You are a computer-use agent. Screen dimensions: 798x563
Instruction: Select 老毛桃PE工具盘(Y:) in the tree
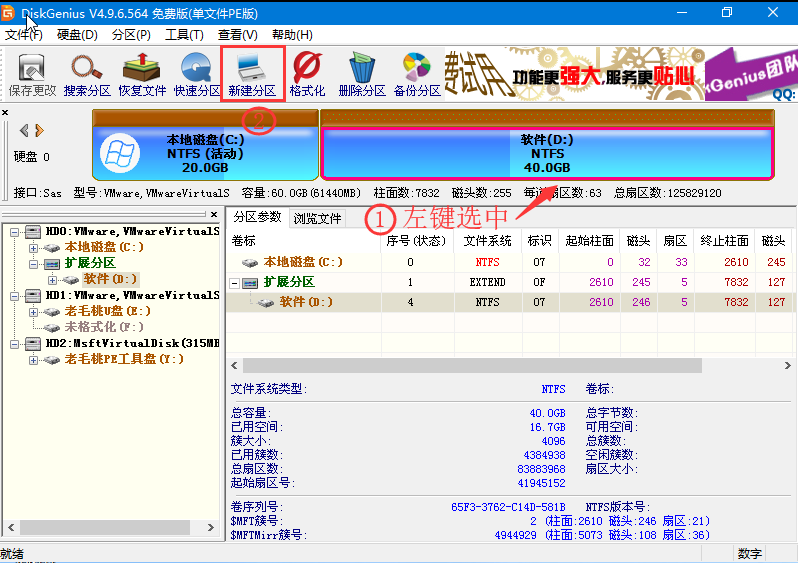pos(124,359)
